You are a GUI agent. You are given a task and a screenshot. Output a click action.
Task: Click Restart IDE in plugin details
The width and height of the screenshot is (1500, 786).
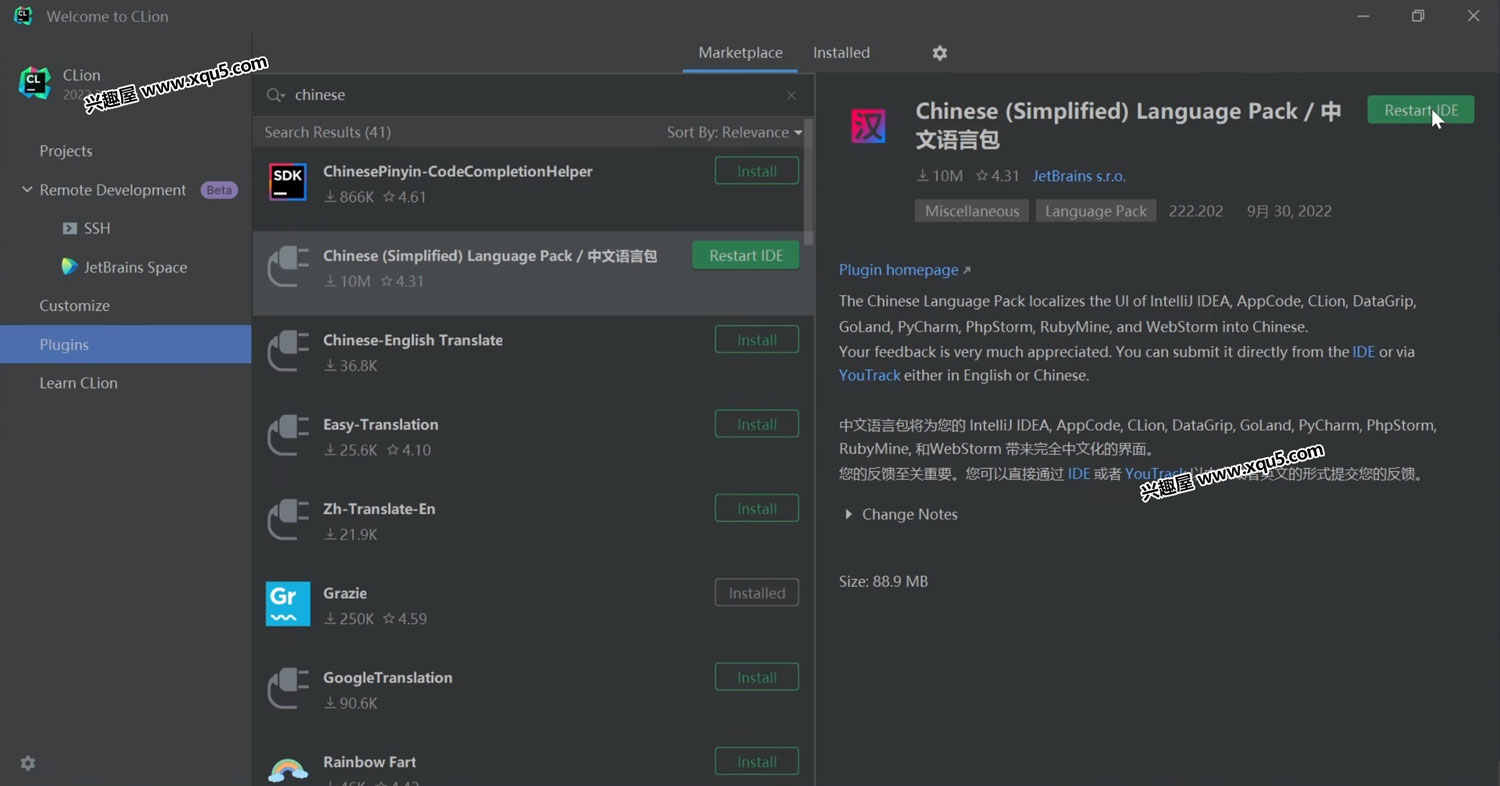click(x=1420, y=111)
